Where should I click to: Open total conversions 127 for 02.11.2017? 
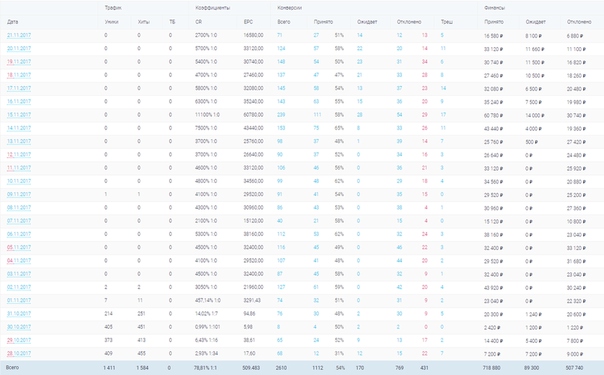(x=281, y=287)
